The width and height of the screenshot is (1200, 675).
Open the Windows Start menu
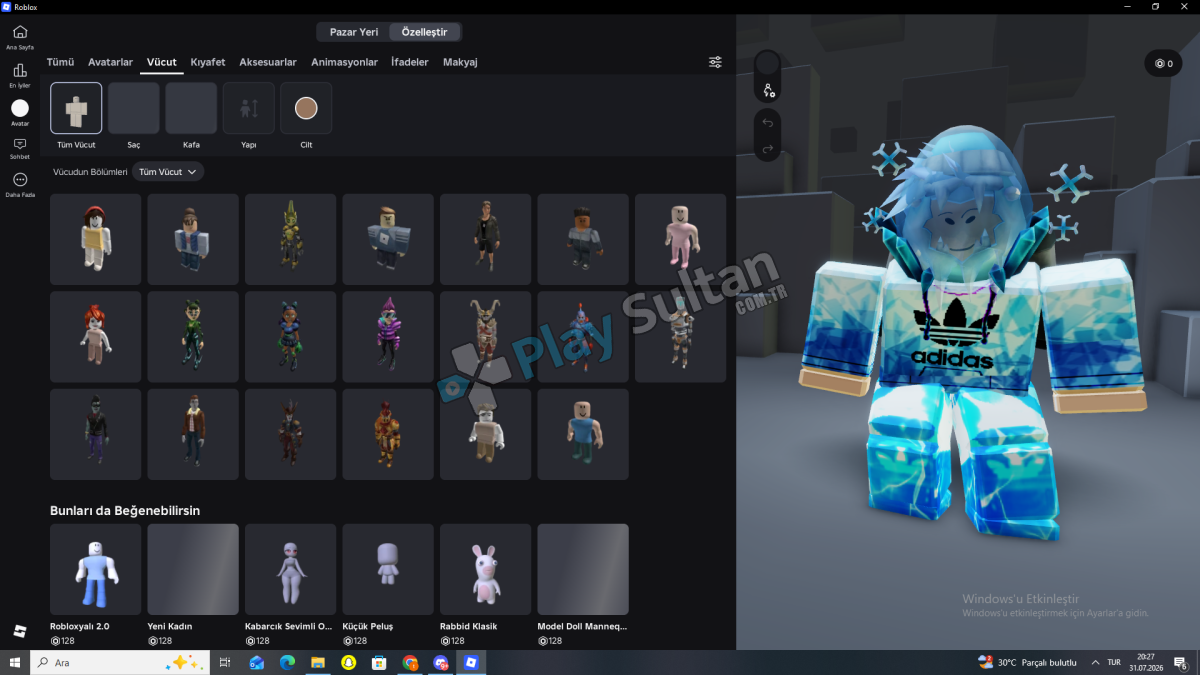coord(15,662)
